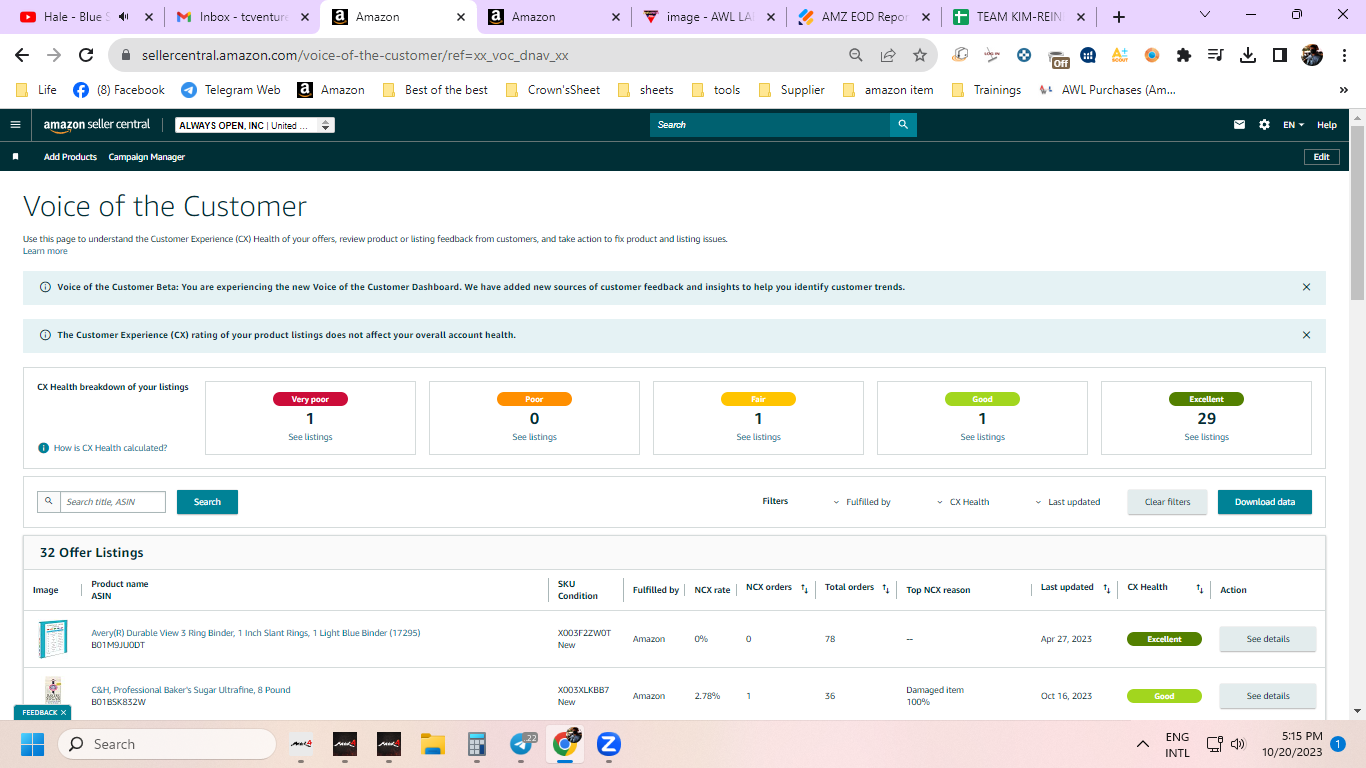Go back to the previous page in Chrome

coord(22,55)
